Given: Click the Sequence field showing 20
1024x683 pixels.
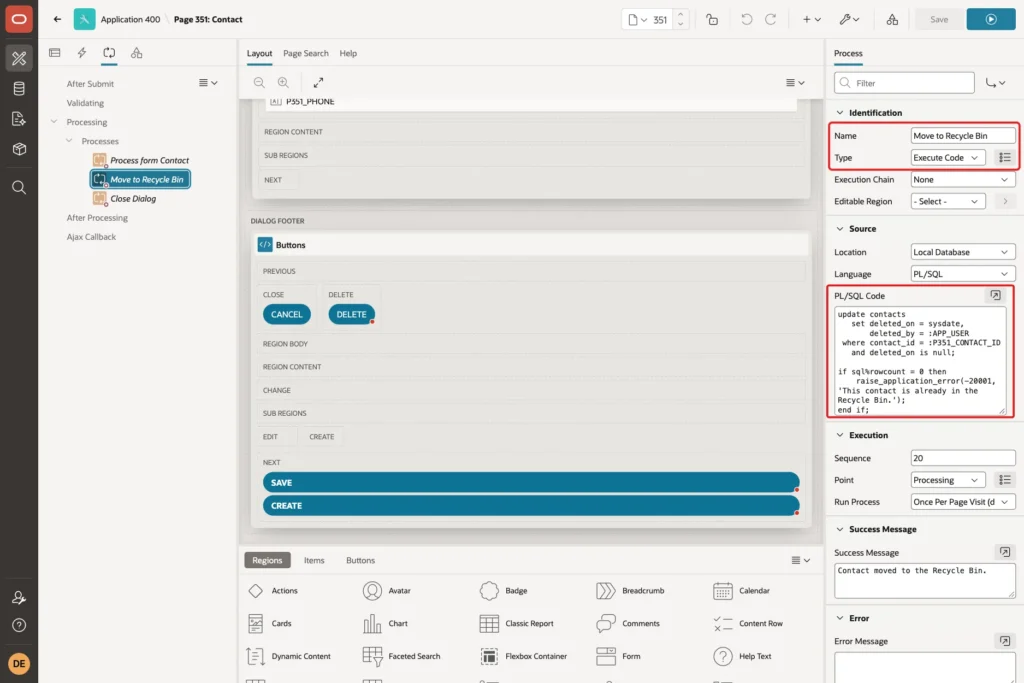Looking at the screenshot, I should pyautogui.click(x=963, y=458).
